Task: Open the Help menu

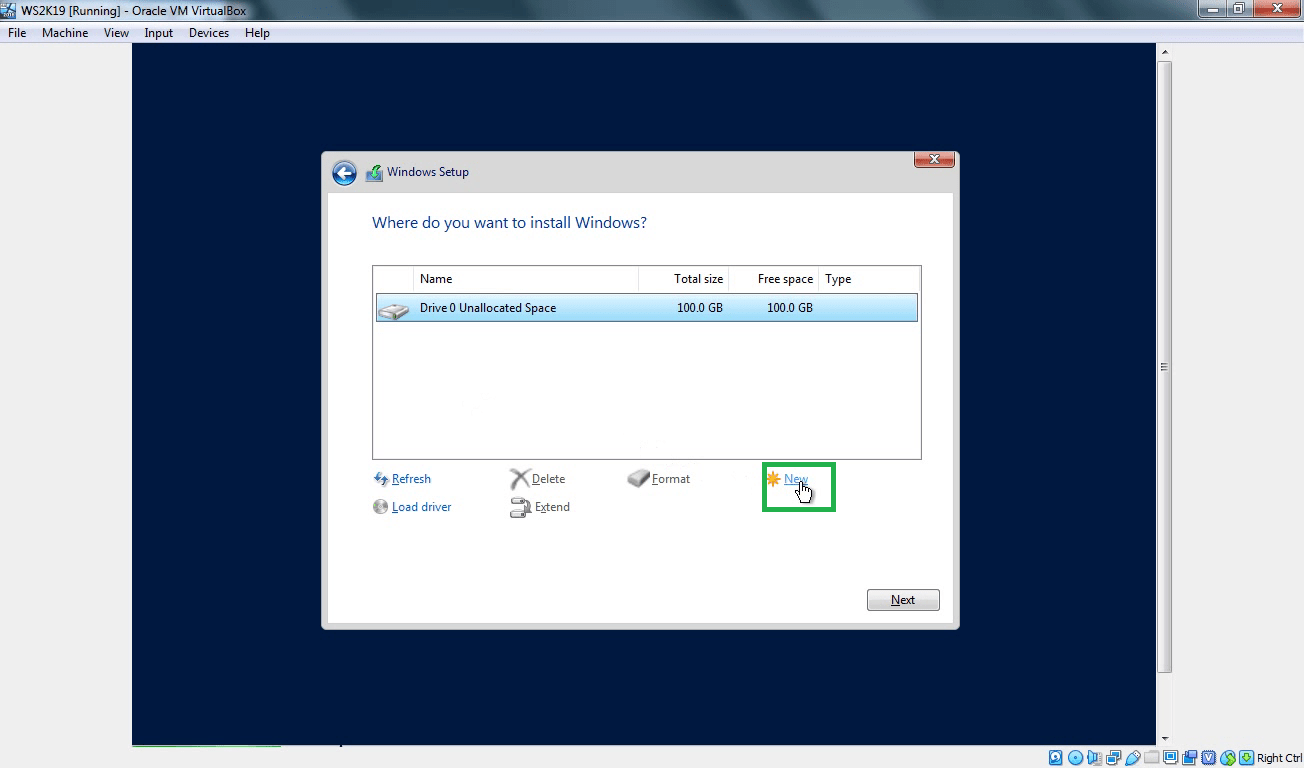Action: pos(257,33)
